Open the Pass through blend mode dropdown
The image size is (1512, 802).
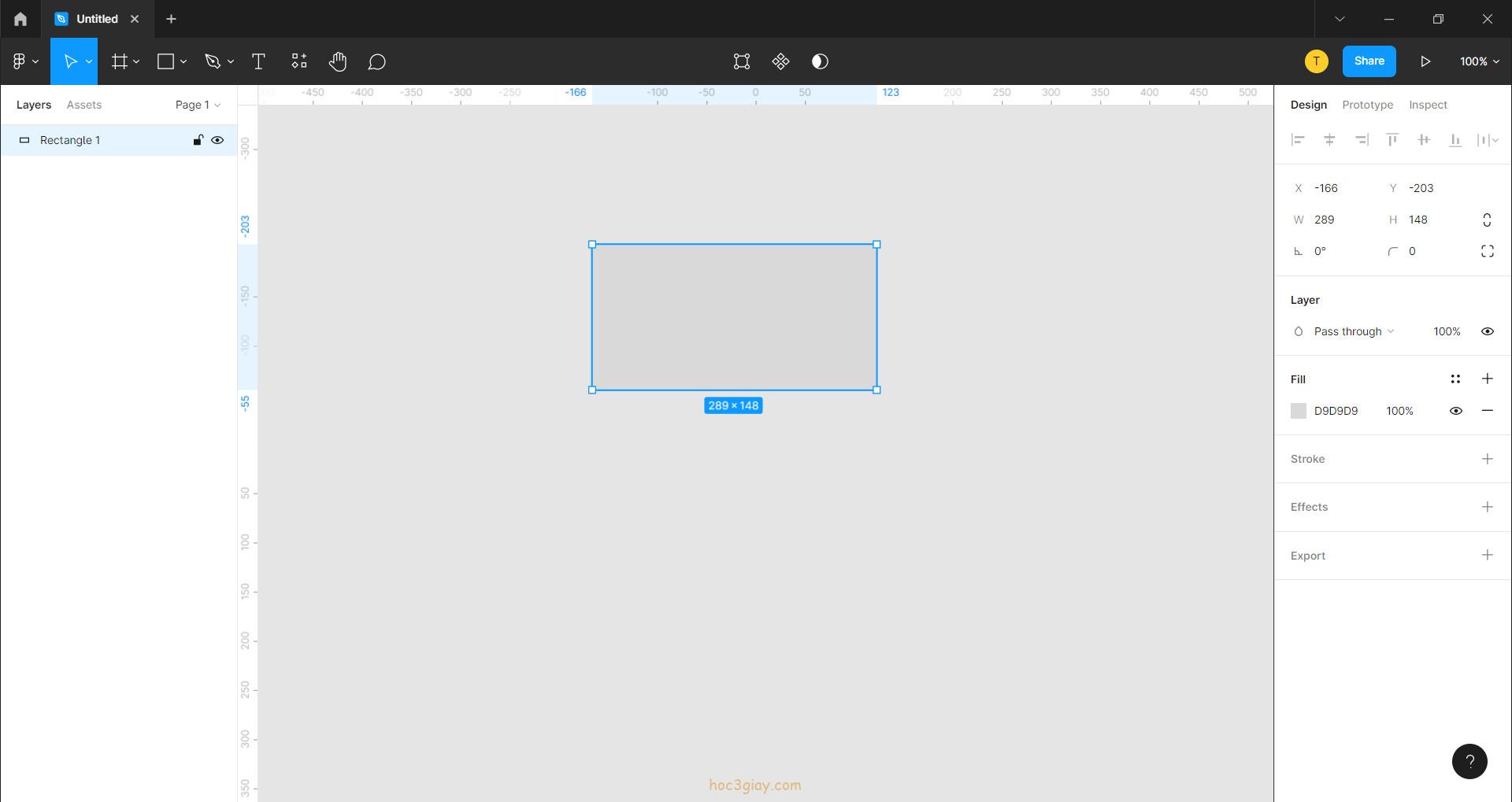click(1353, 331)
